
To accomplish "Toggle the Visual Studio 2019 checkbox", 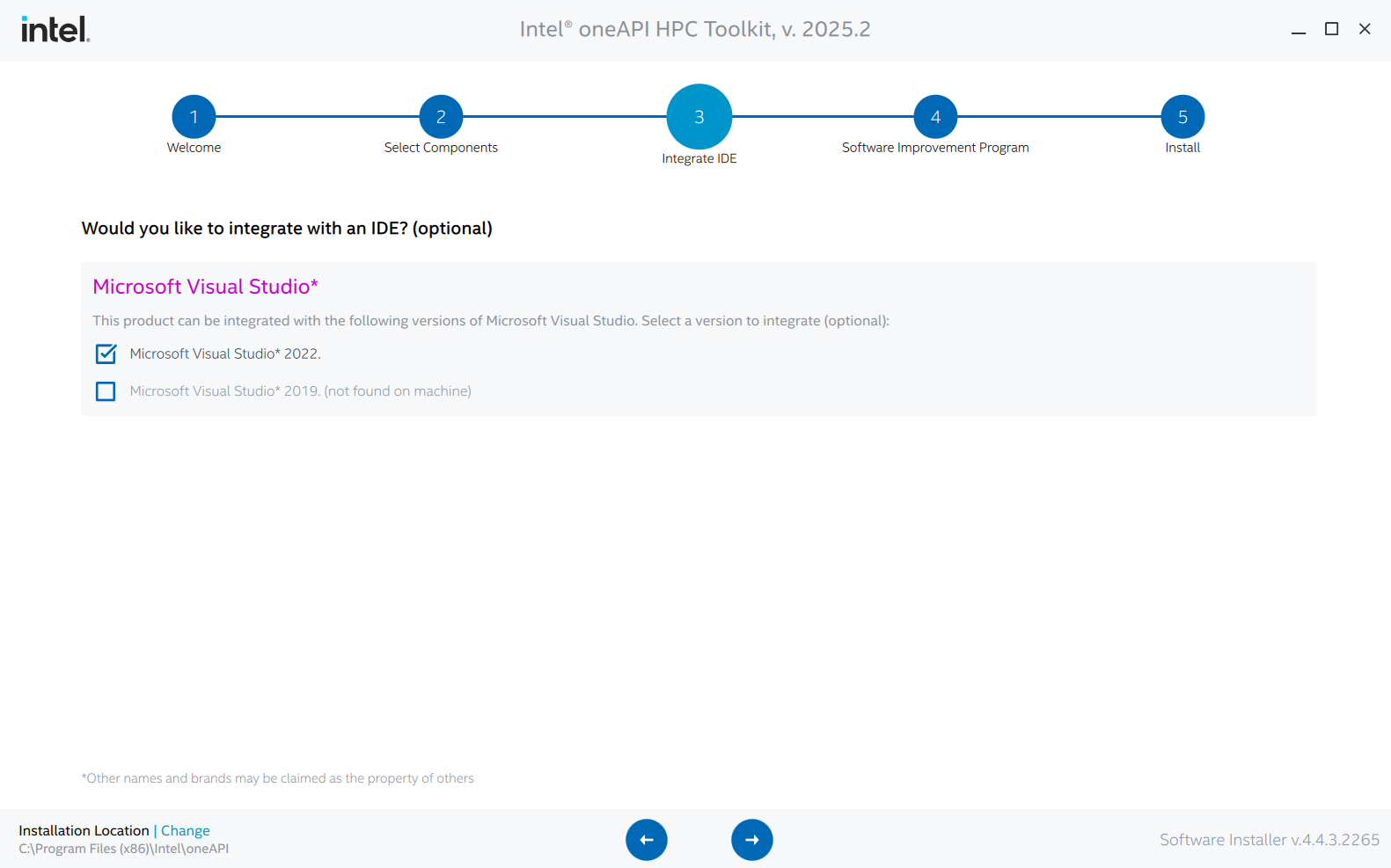I will tap(106, 391).
